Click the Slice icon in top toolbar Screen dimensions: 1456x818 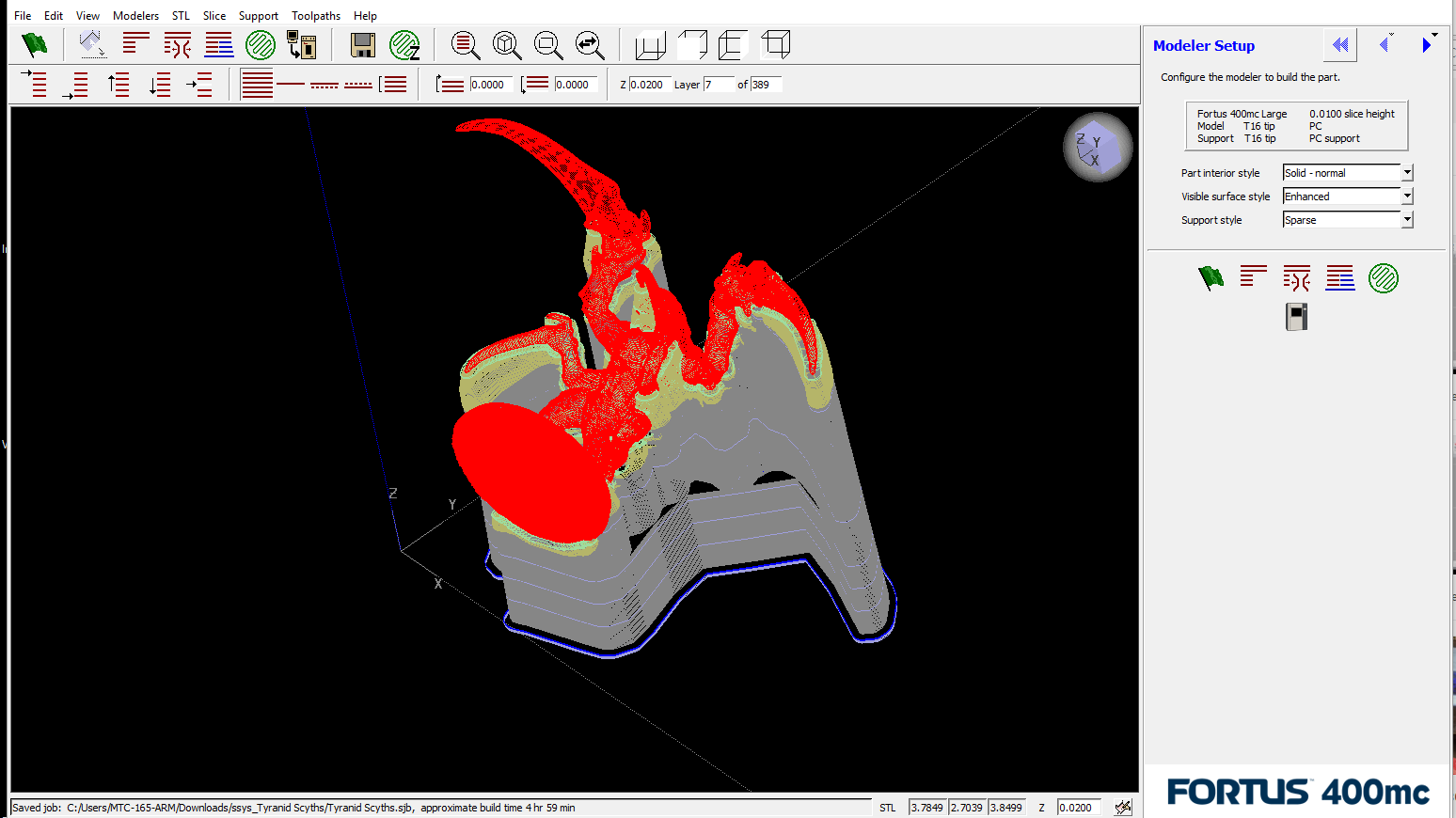[x=136, y=44]
